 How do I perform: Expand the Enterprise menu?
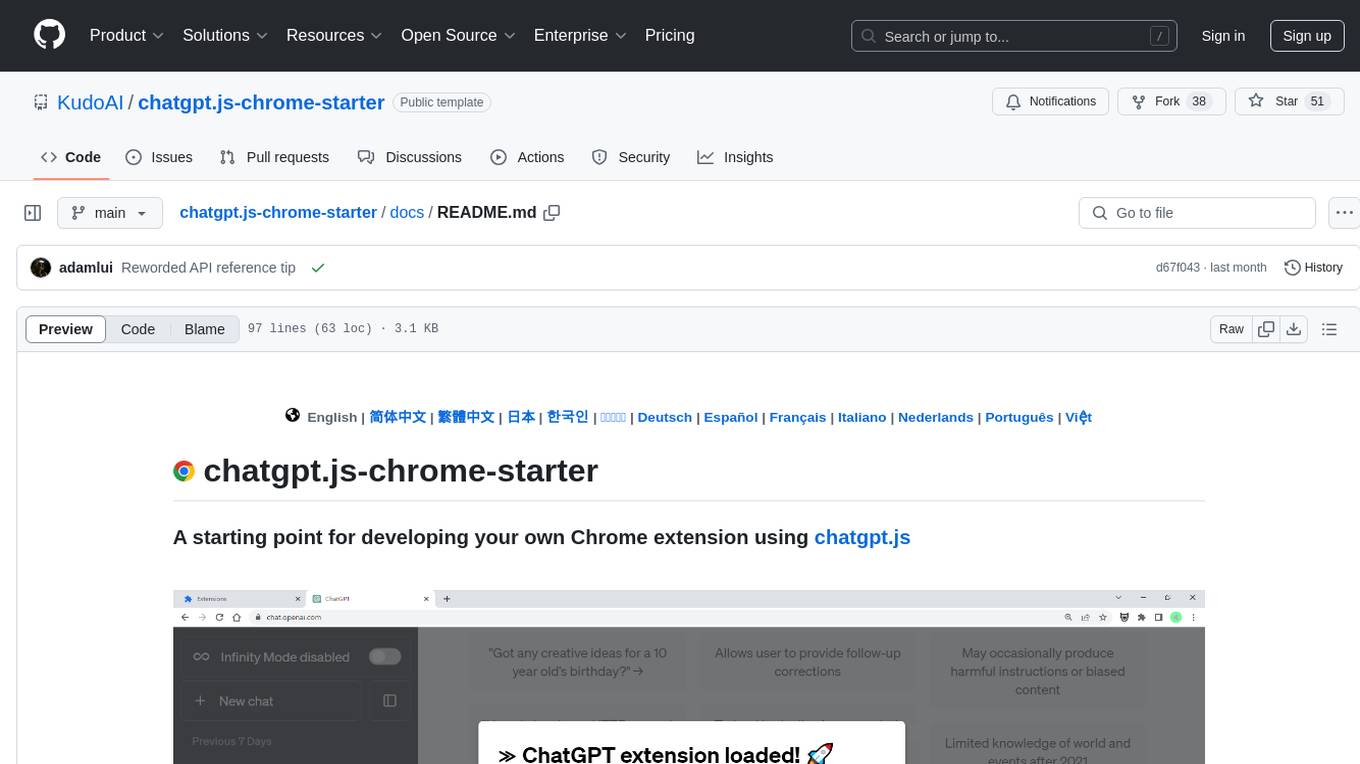point(580,35)
